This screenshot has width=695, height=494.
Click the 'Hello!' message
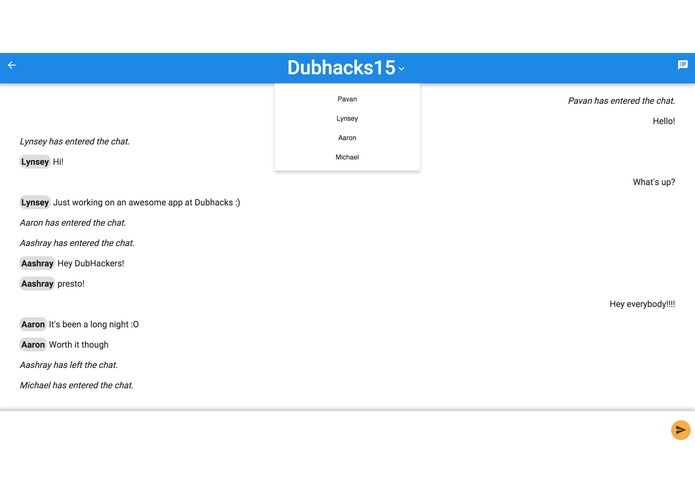(664, 121)
